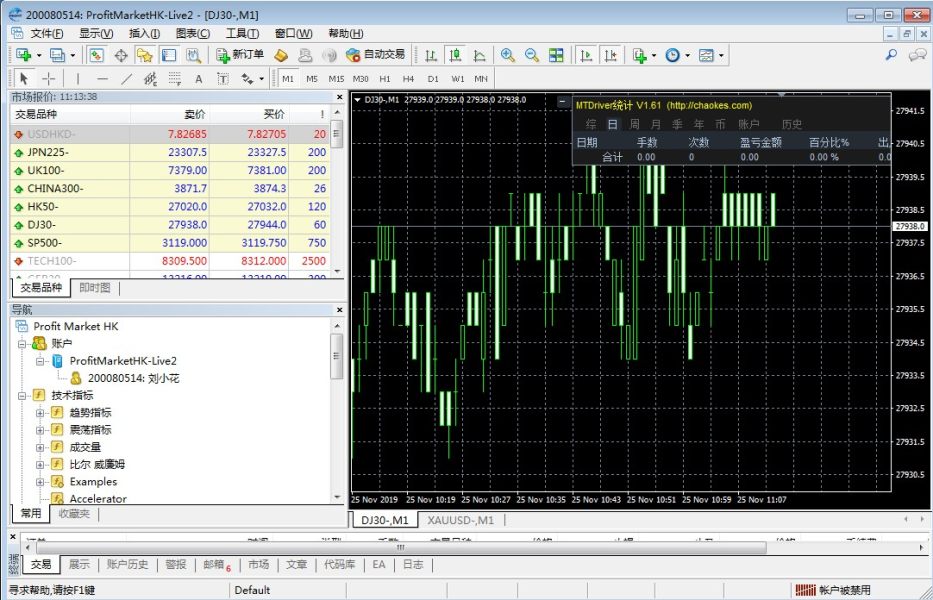This screenshot has height=600, width=933.
Task: Click the zoom in magnifier icon
Action: 508,55
